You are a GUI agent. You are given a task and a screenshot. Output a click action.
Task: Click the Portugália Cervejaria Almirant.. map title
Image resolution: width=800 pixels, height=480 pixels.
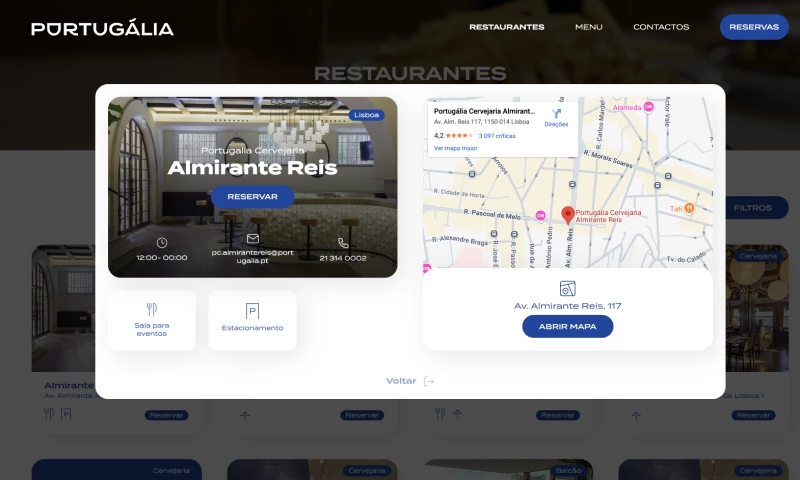(x=484, y=111)
